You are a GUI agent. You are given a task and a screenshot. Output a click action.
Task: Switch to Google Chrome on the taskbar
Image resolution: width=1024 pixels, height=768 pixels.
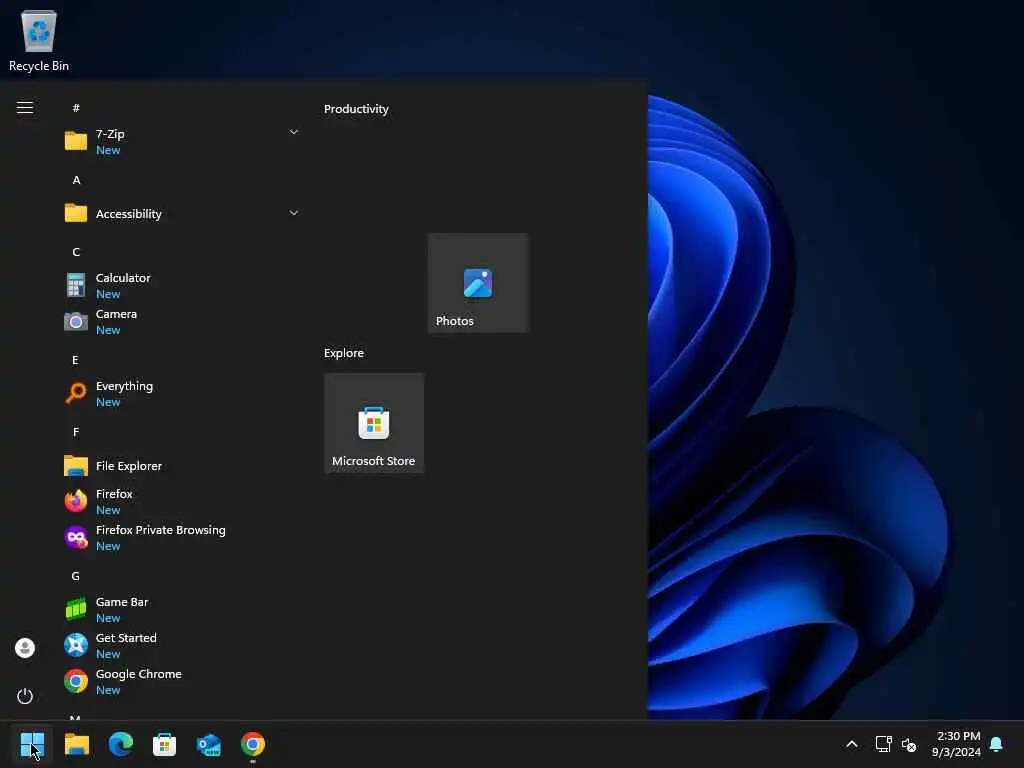[253, 744]
